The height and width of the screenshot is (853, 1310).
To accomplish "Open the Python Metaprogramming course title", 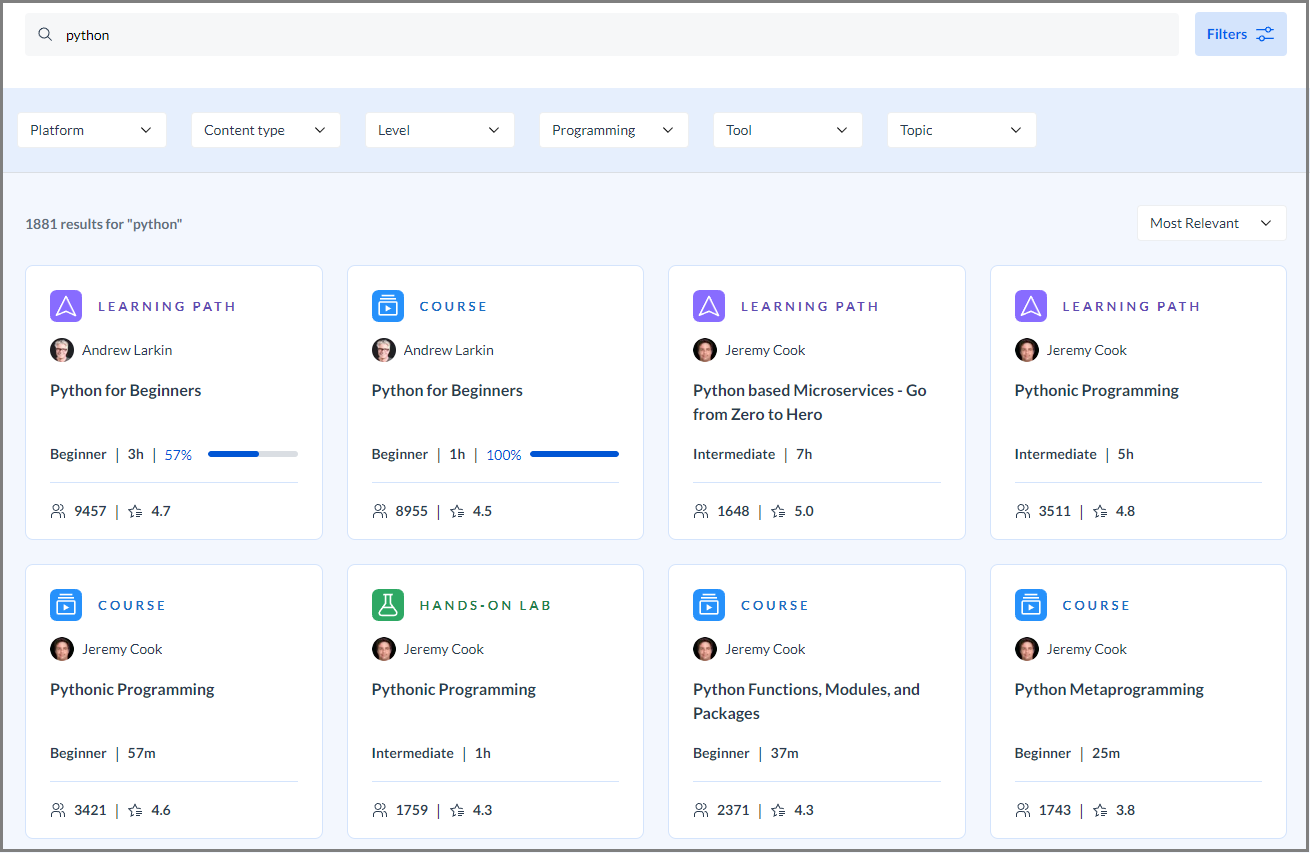I will pyautogui.click(x=1109, y=689).
